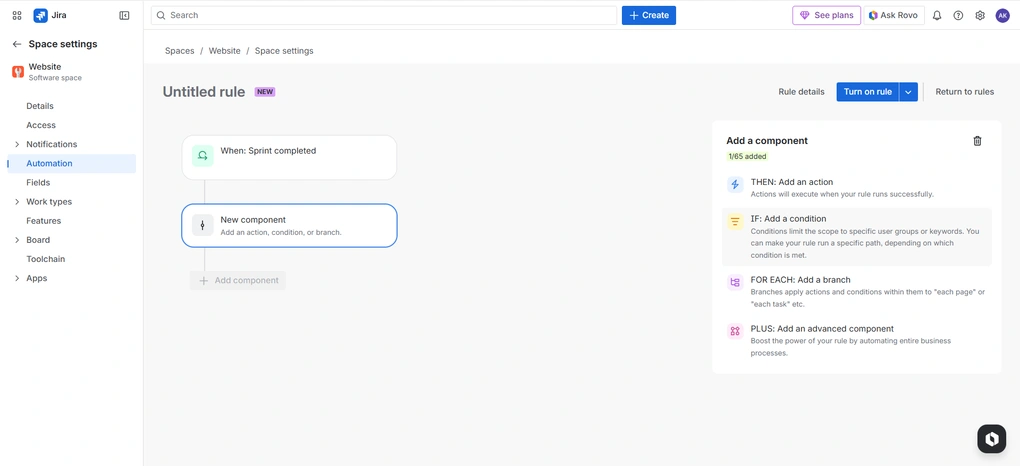Click the search input field
This screenshot has height=466, width=1020.
384,15
